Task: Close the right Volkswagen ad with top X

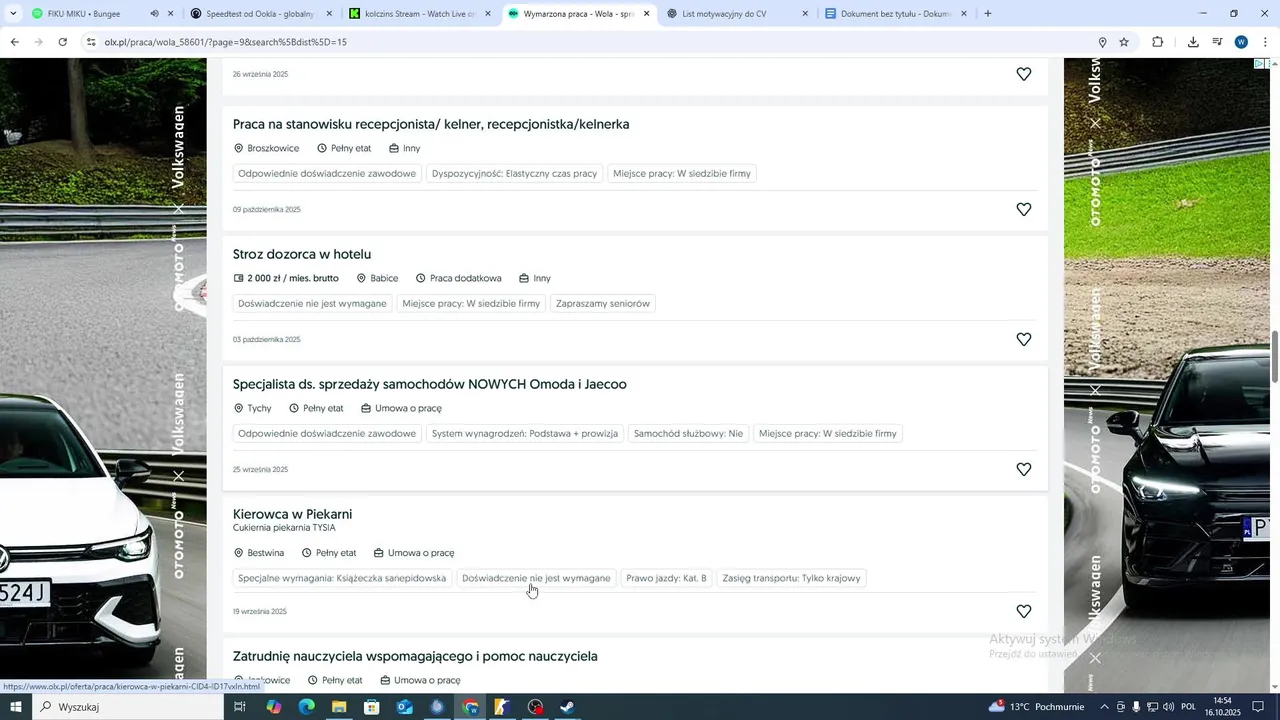Action: pos(1095,123)
